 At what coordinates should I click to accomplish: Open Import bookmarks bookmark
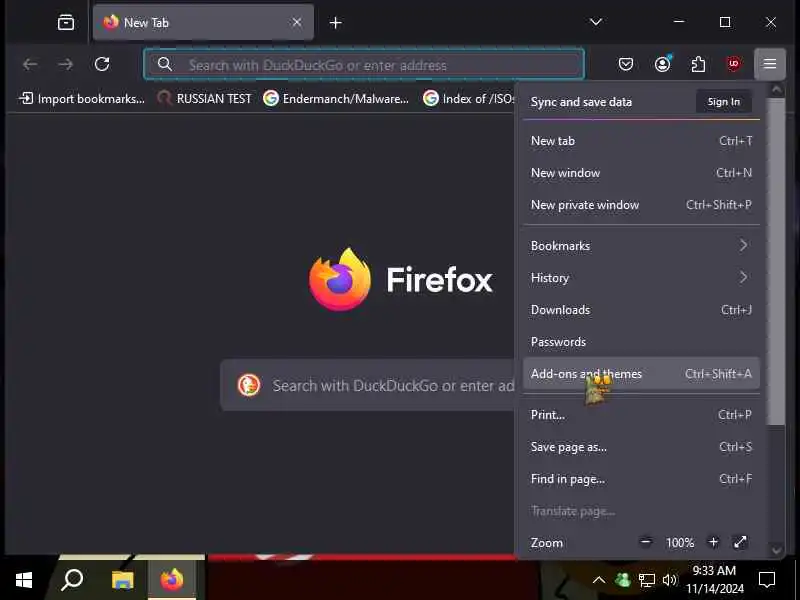coord(82,98)
